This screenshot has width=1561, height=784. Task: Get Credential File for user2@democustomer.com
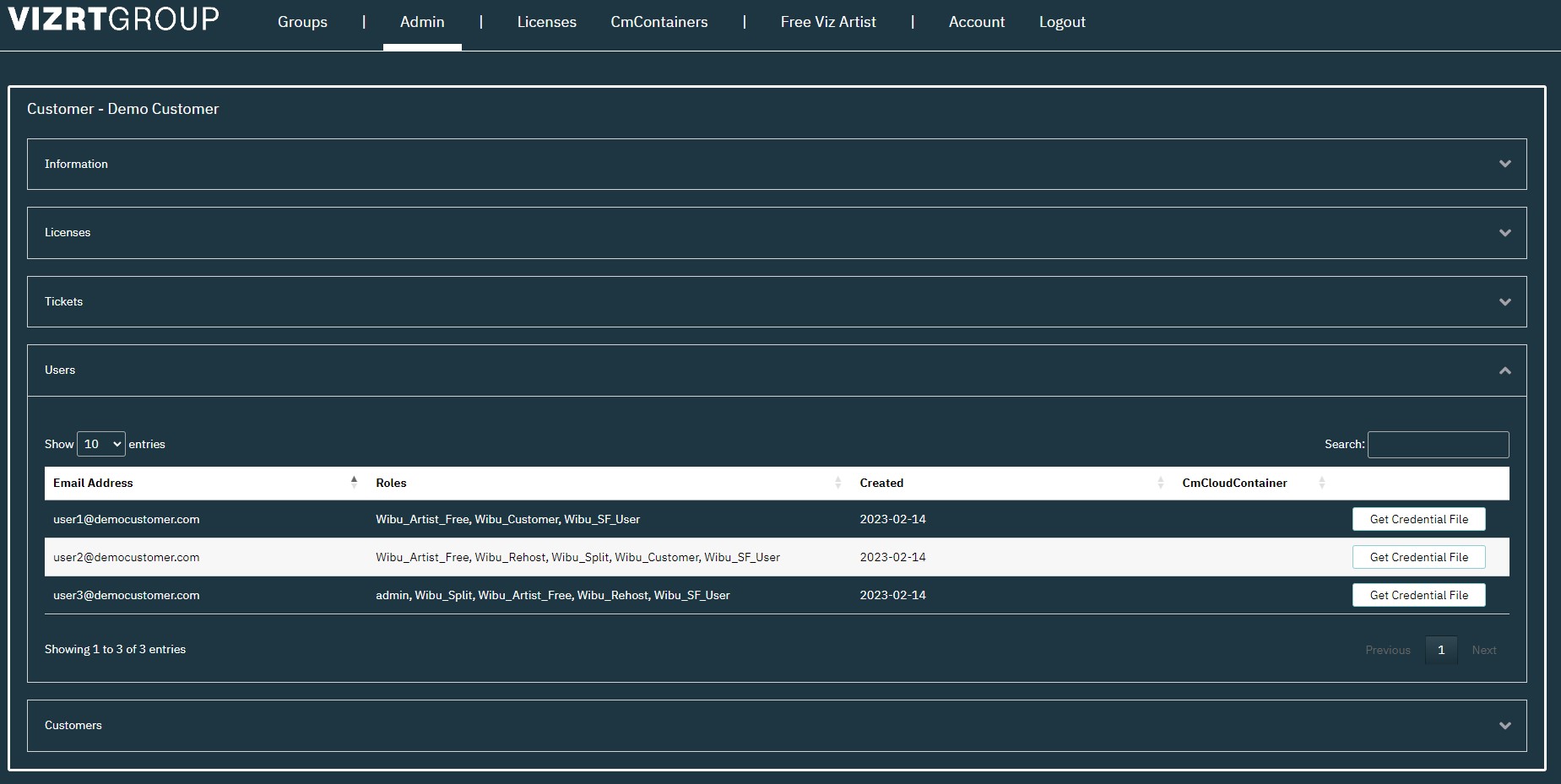coord(1418,557)
